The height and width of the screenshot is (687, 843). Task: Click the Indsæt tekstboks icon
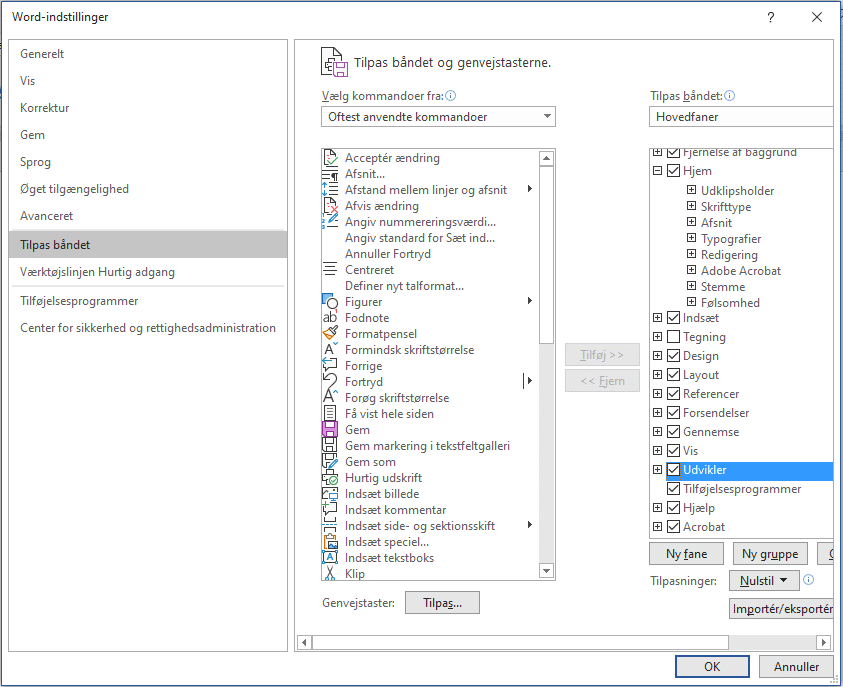(x=330, y=558)
